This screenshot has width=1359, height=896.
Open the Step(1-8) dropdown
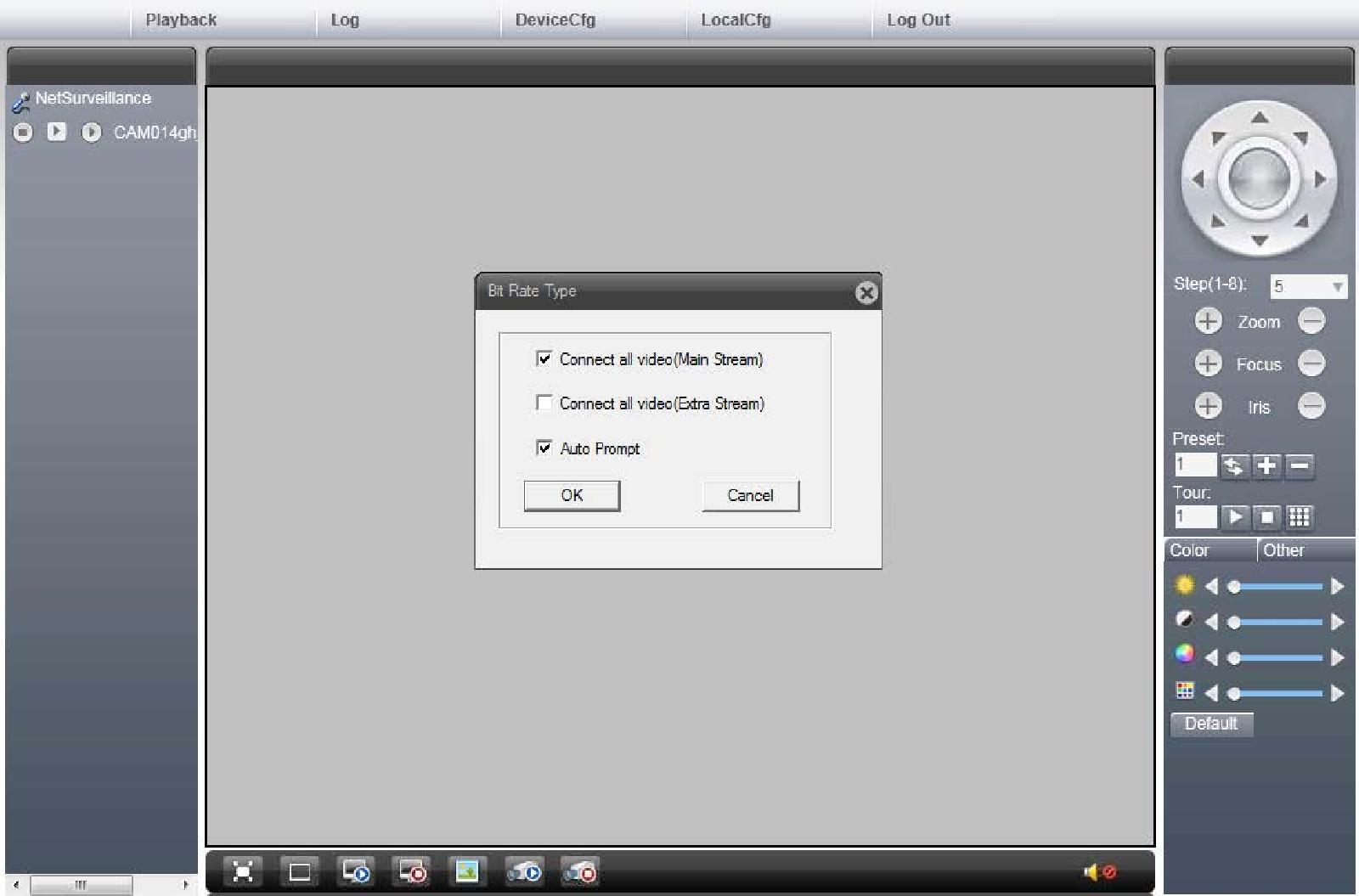(x=1309, y=287)
